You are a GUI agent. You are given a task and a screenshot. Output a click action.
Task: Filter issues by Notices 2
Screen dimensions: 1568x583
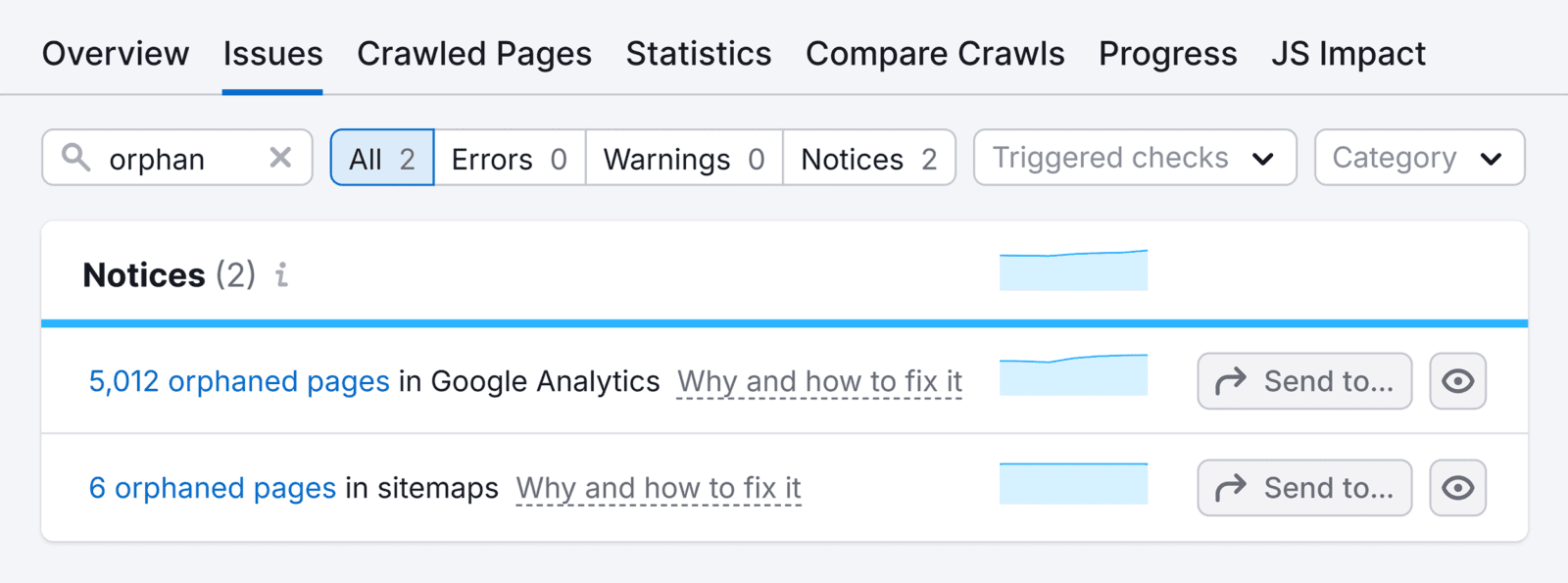[869, 158]
